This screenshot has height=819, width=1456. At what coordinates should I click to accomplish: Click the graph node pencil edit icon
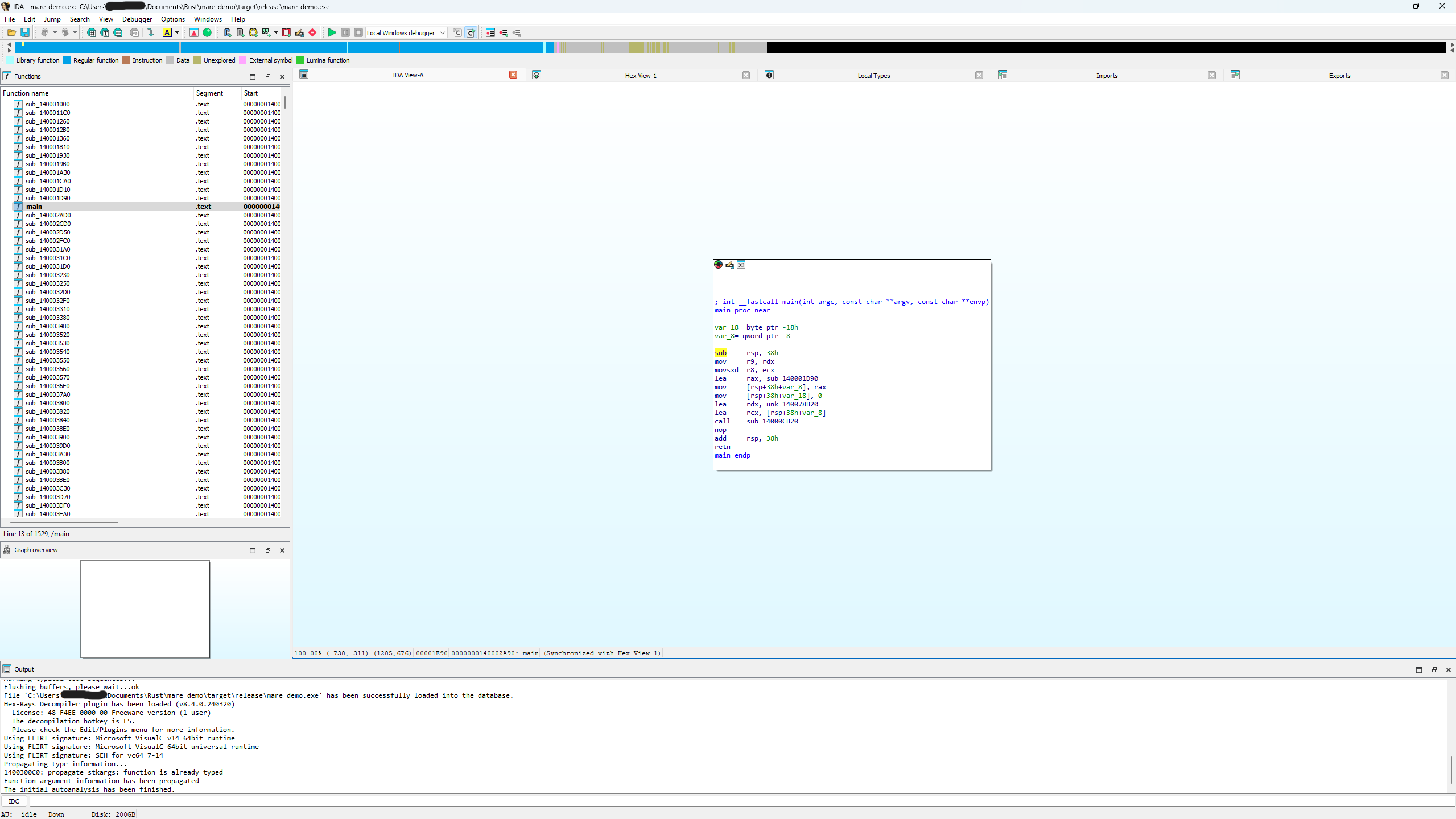tap(729, 265)
